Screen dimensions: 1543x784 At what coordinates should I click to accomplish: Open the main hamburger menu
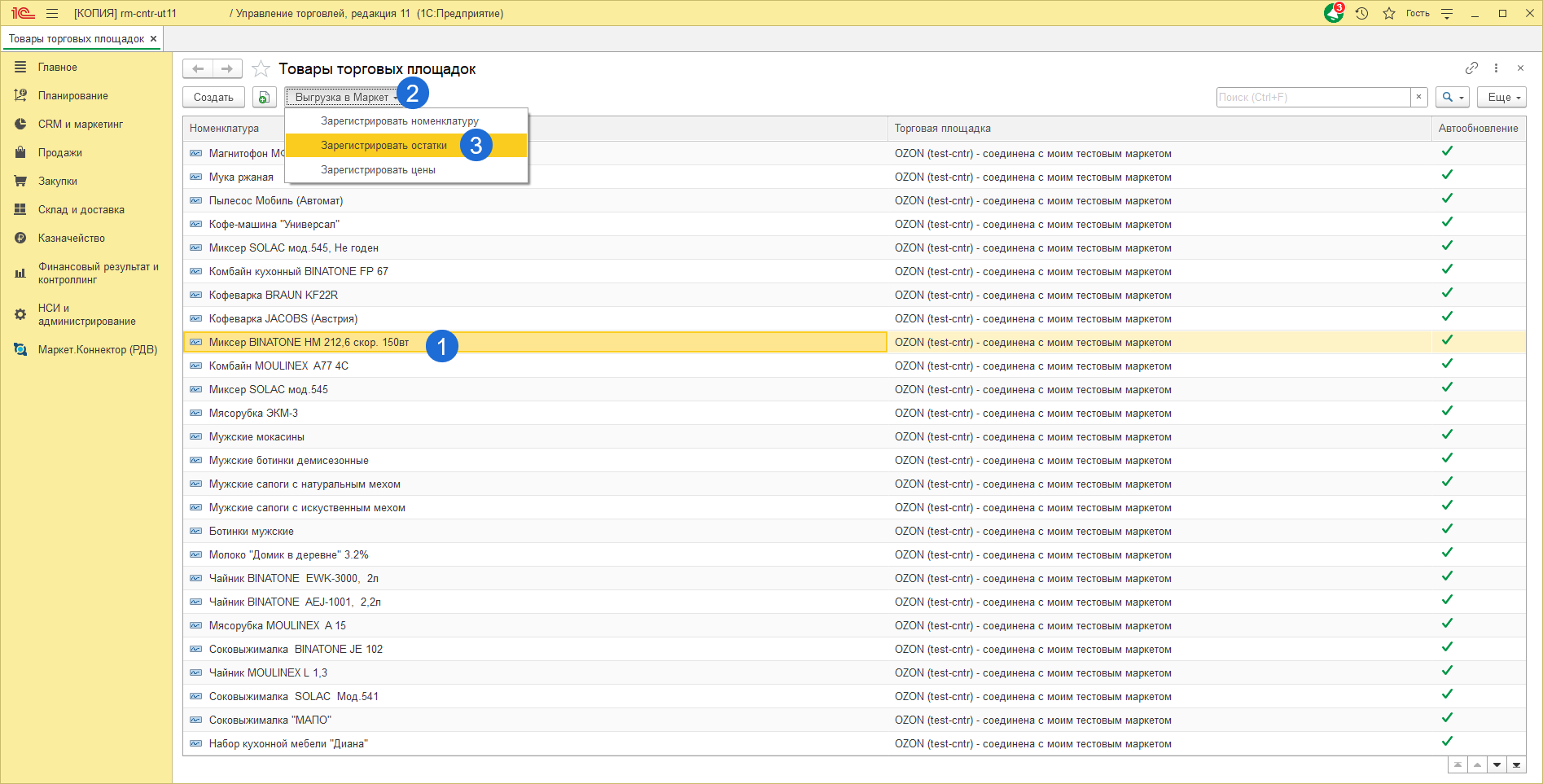click(x=52, y=13)
